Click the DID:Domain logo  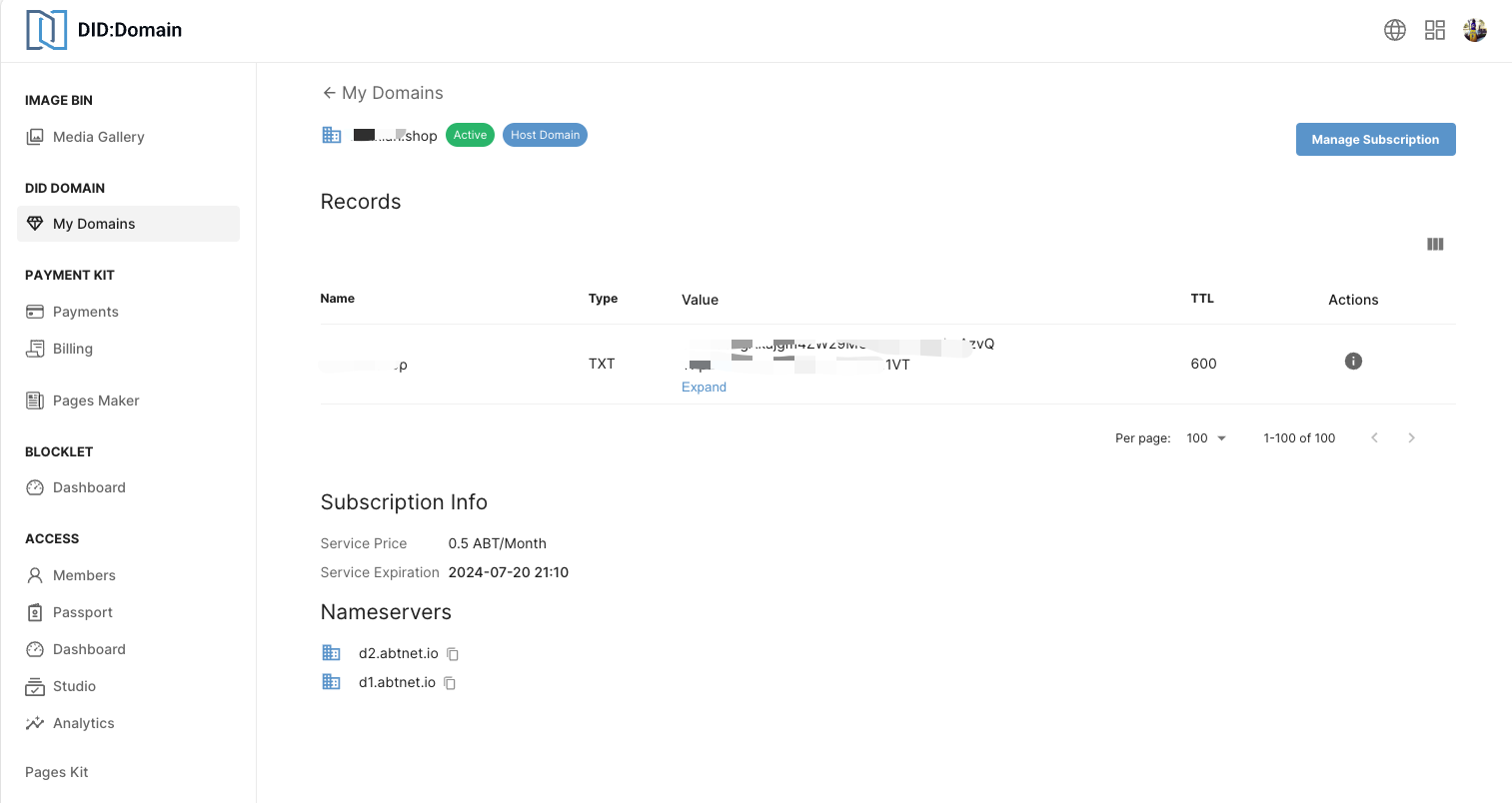[x=104, y=30]
